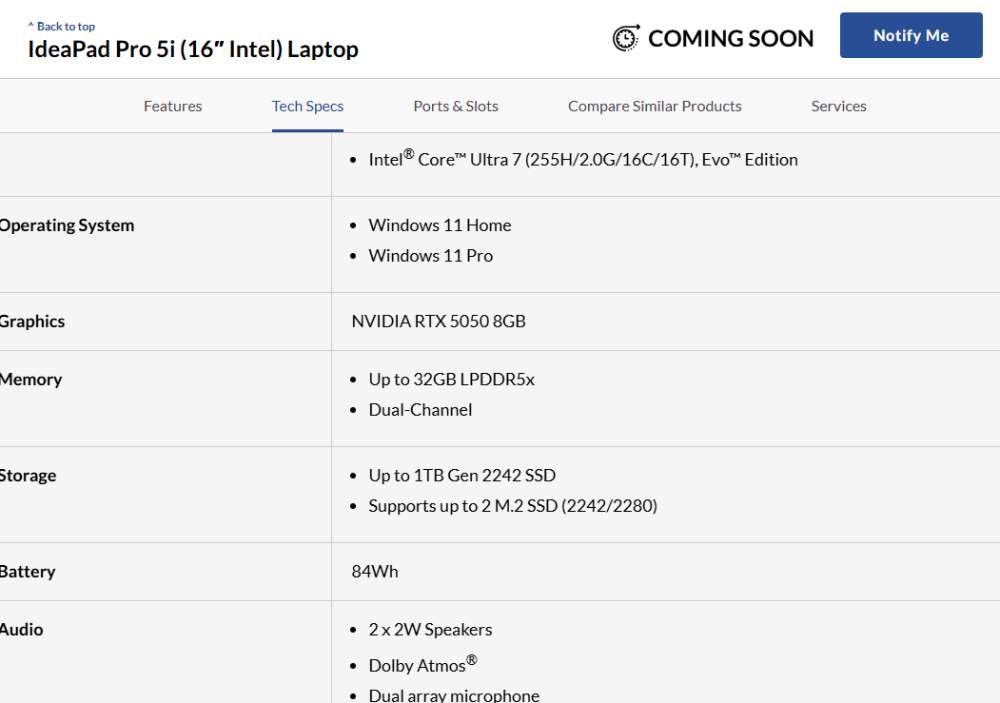Click the Graphics row label
Viewport: 1000px width, 703px height.
pyautogui.click(x=33, y=321)
